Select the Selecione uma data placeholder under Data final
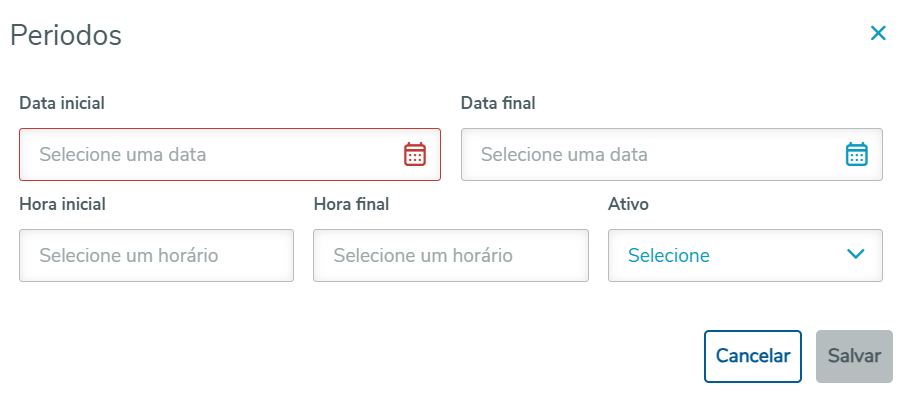This screenshot has width=899, height=401. [x=564, y=155]
